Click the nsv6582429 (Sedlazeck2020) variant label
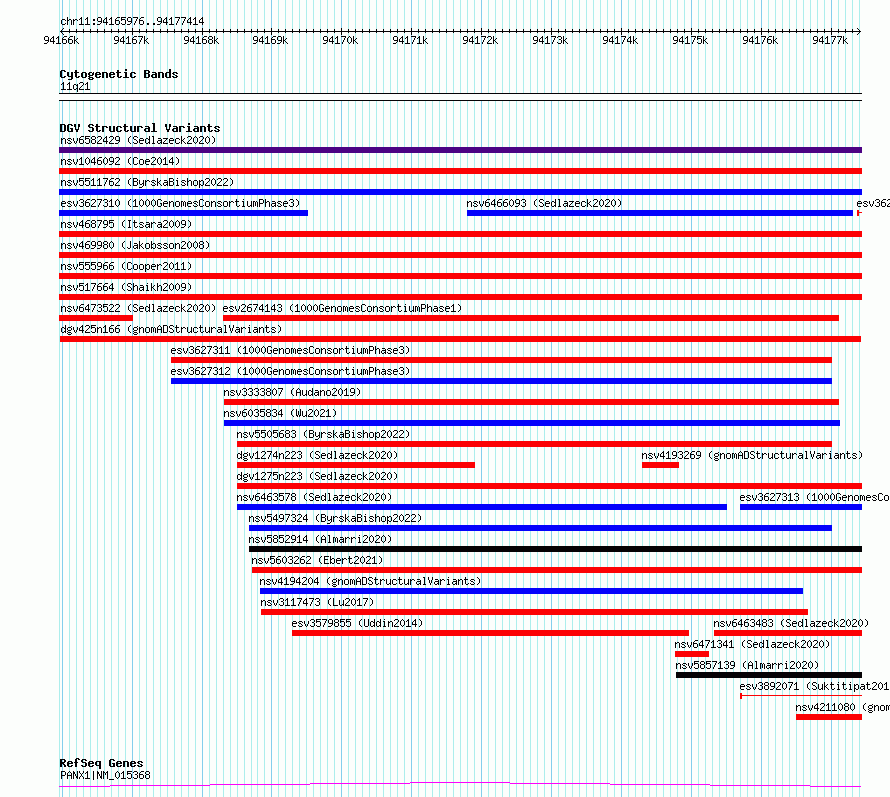Image resolution: width=890 pixels, height=797 pixels. pos(138,140)
